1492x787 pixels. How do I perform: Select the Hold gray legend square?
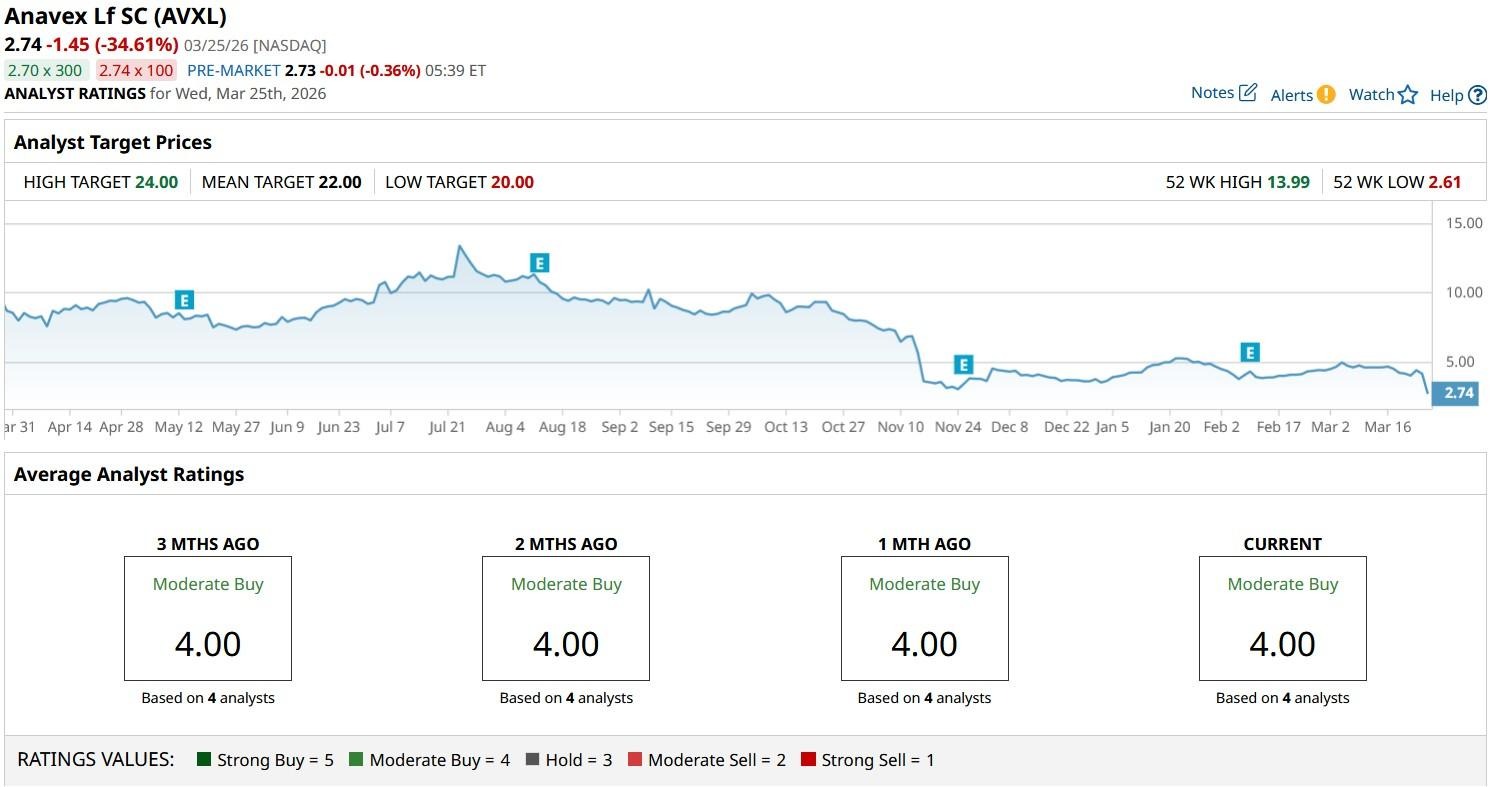click(533, 760)
